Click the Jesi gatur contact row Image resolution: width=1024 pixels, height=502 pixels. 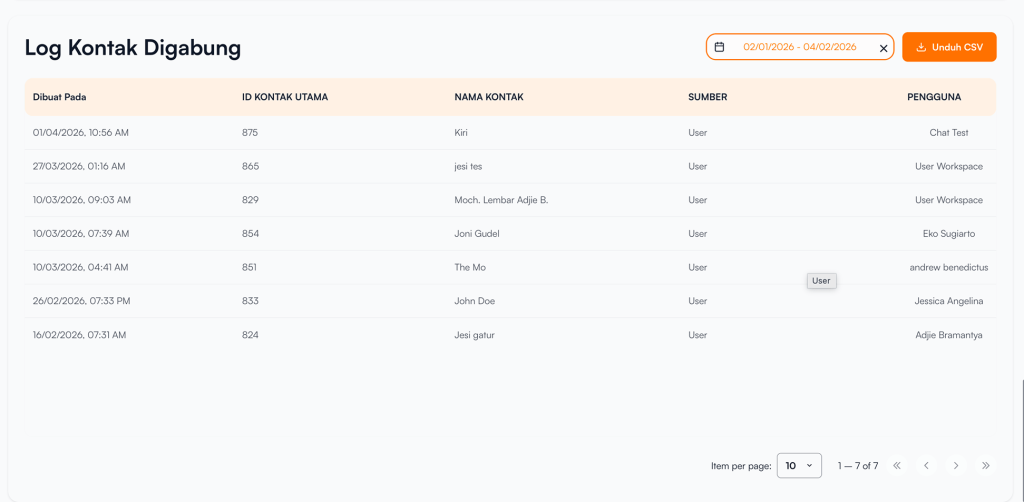474,335
